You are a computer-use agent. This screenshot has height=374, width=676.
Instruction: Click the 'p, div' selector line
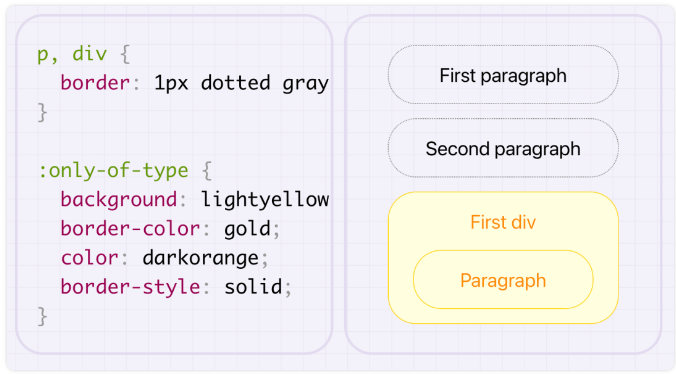(x=84, y=54)
